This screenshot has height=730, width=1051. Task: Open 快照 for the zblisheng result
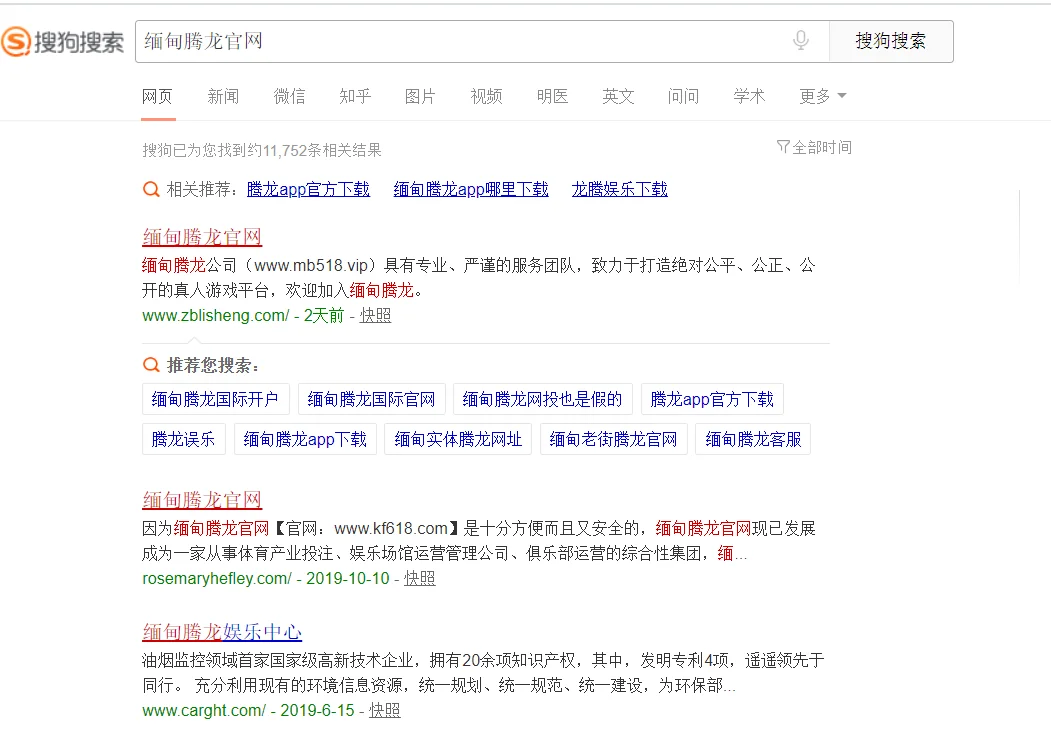375,315
